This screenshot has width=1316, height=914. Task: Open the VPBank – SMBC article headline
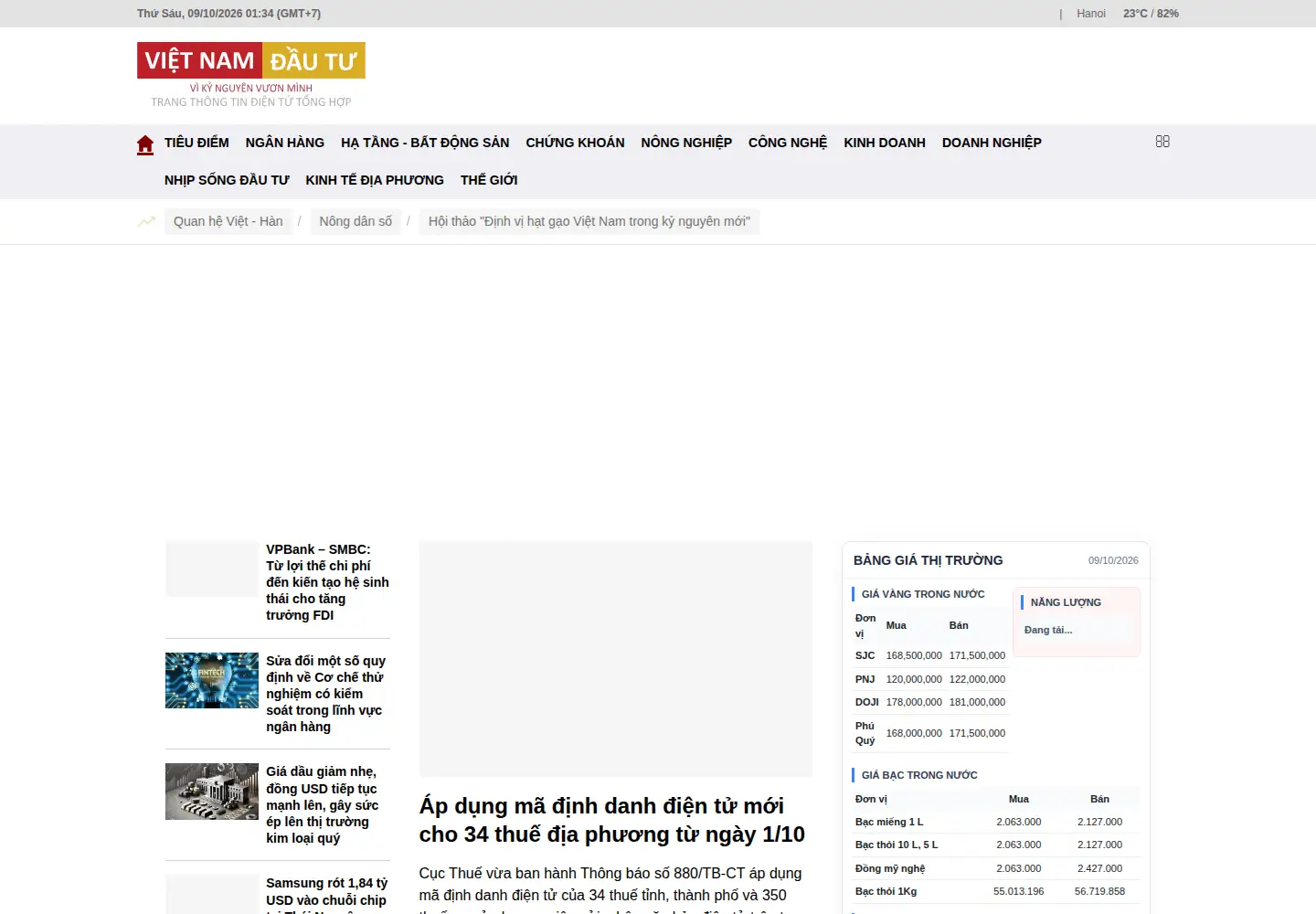[x=328, y=582]
